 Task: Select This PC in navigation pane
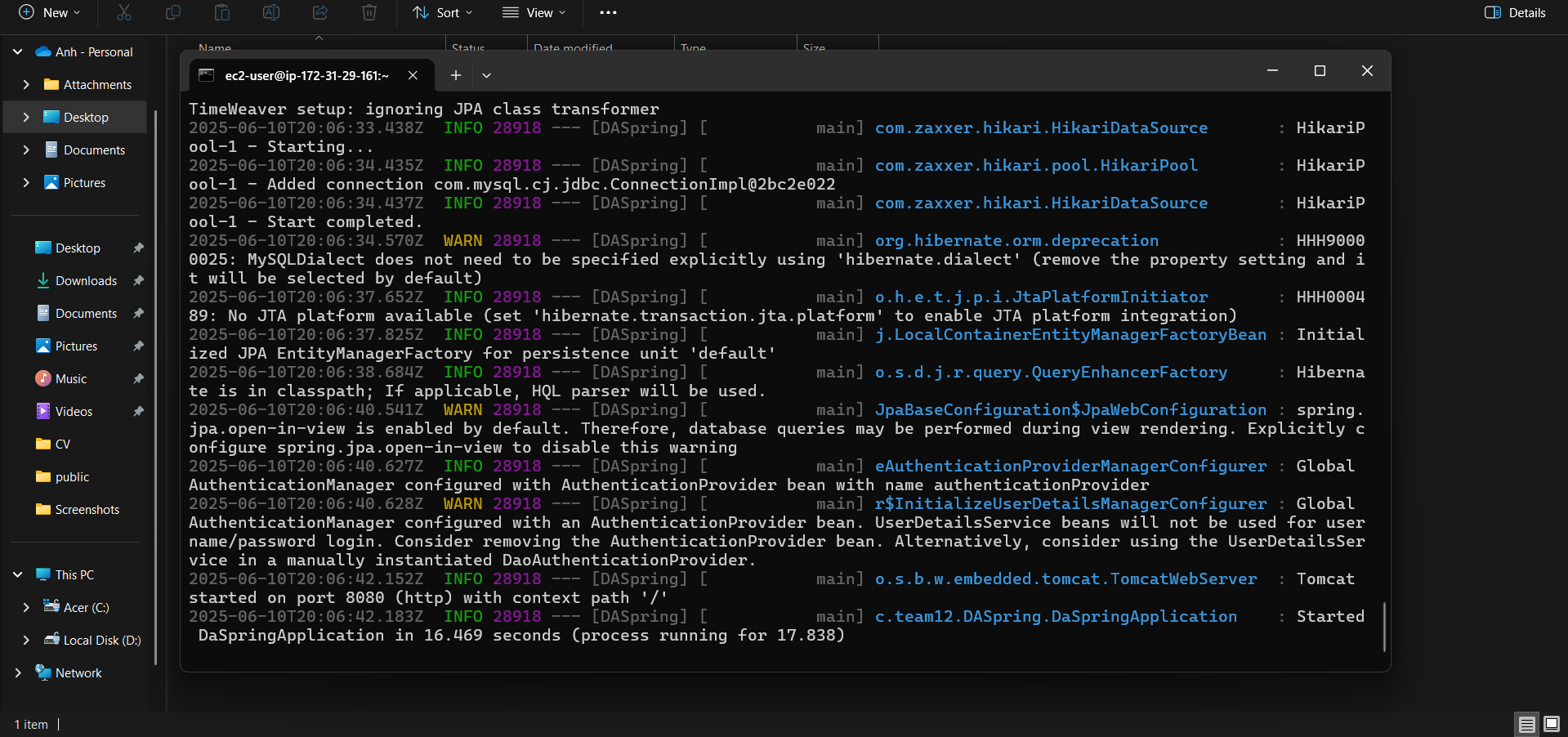tap(65, 574)
